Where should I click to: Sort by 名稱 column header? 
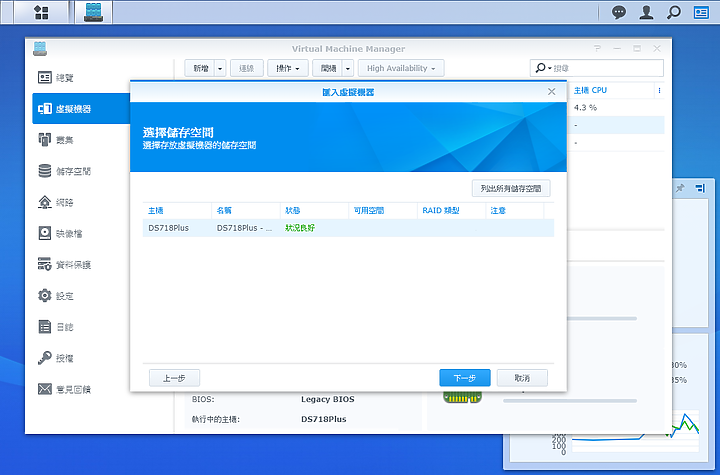pos(246,210)
